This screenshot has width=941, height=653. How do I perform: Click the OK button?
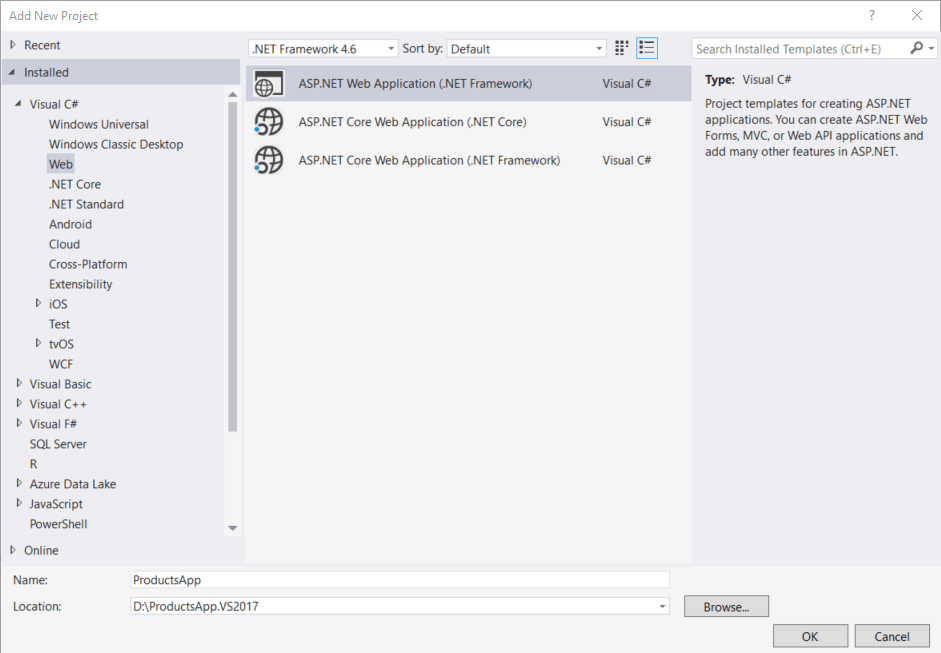tap(810, 636)
